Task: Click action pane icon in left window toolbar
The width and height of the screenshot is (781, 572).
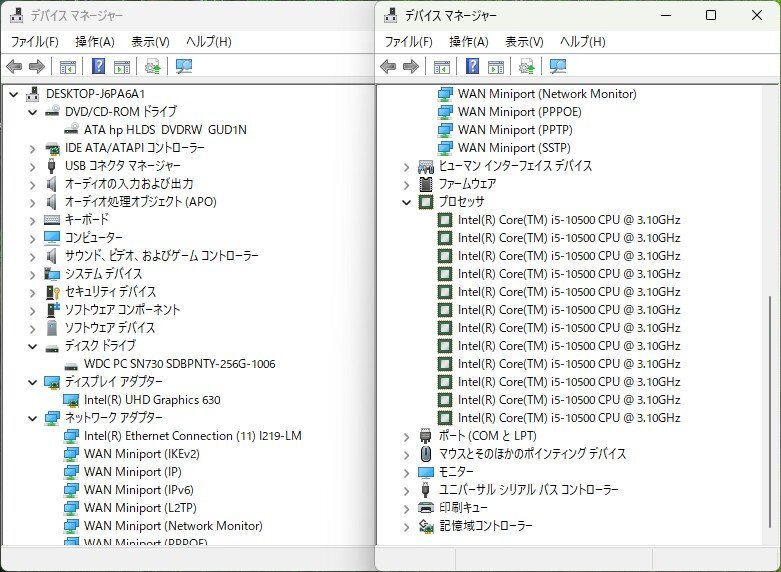Action: 122,66
